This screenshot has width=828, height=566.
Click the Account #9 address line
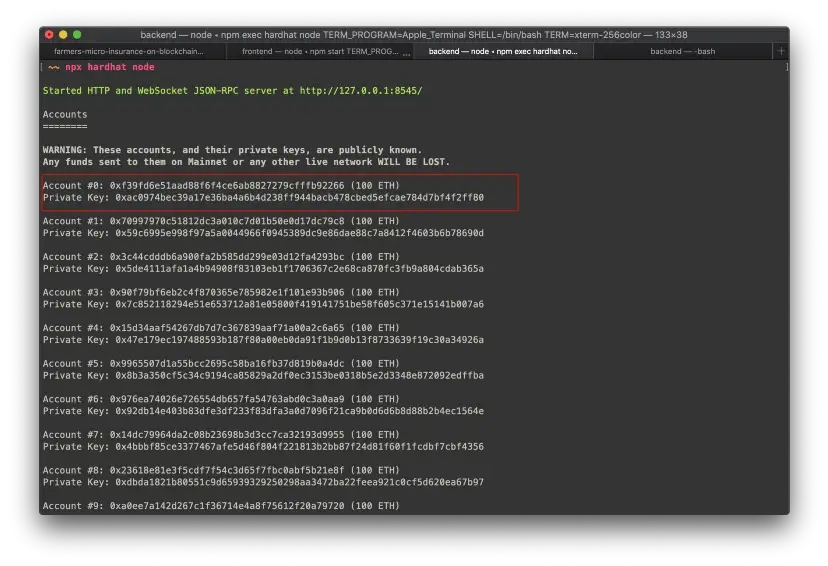pos(221,506)
